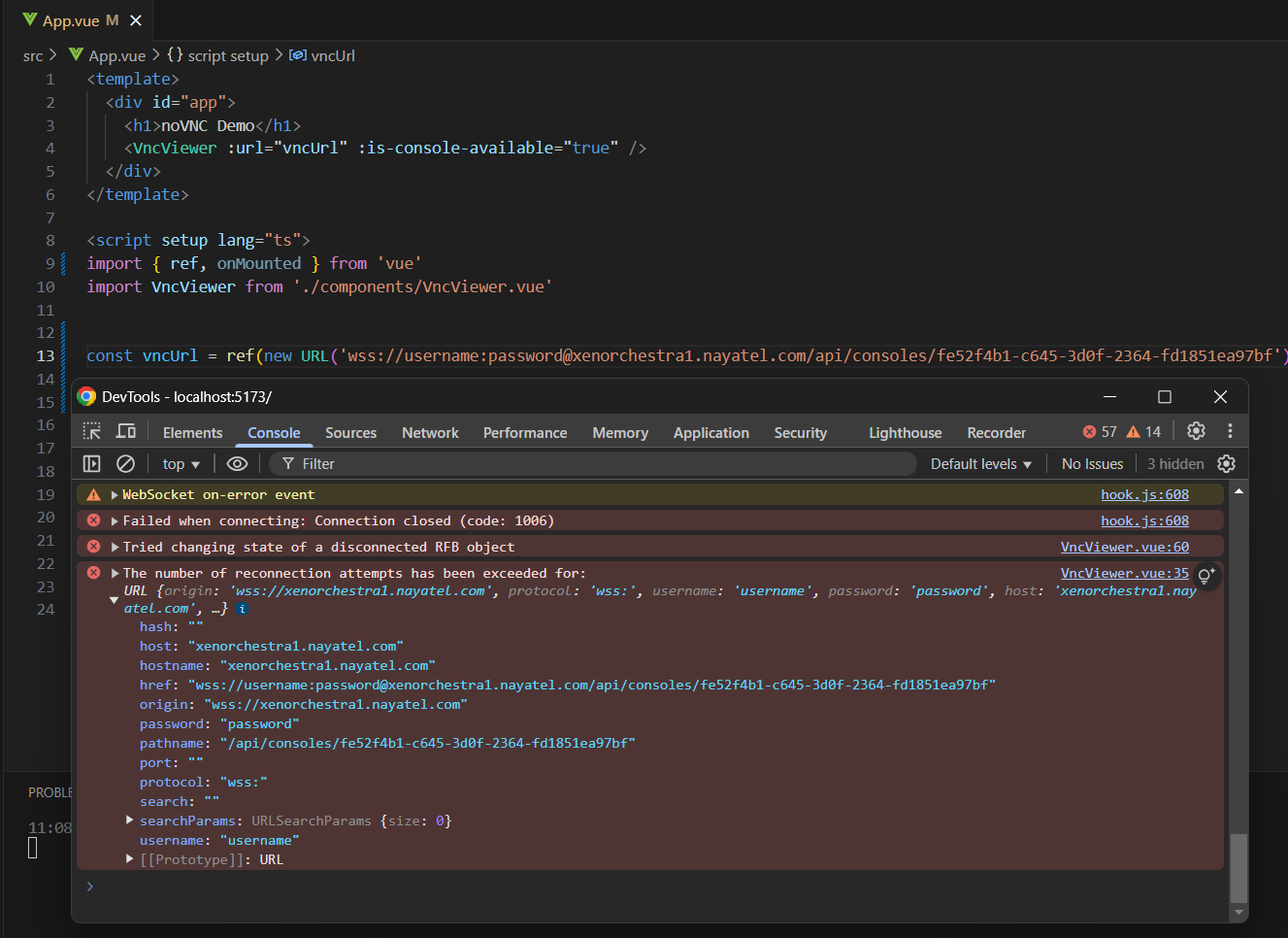Open the VncViewer.vue:60 source link

click(1125, 548)
